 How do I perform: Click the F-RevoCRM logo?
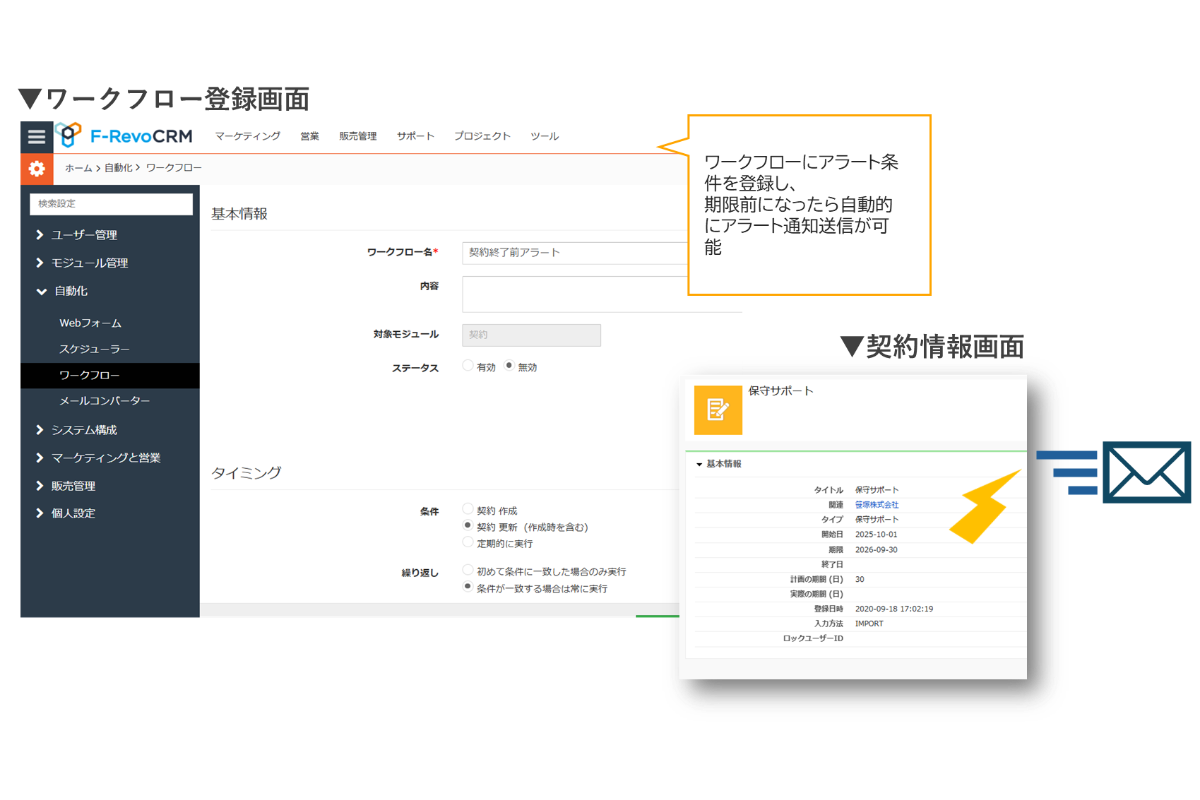[124, 136]
